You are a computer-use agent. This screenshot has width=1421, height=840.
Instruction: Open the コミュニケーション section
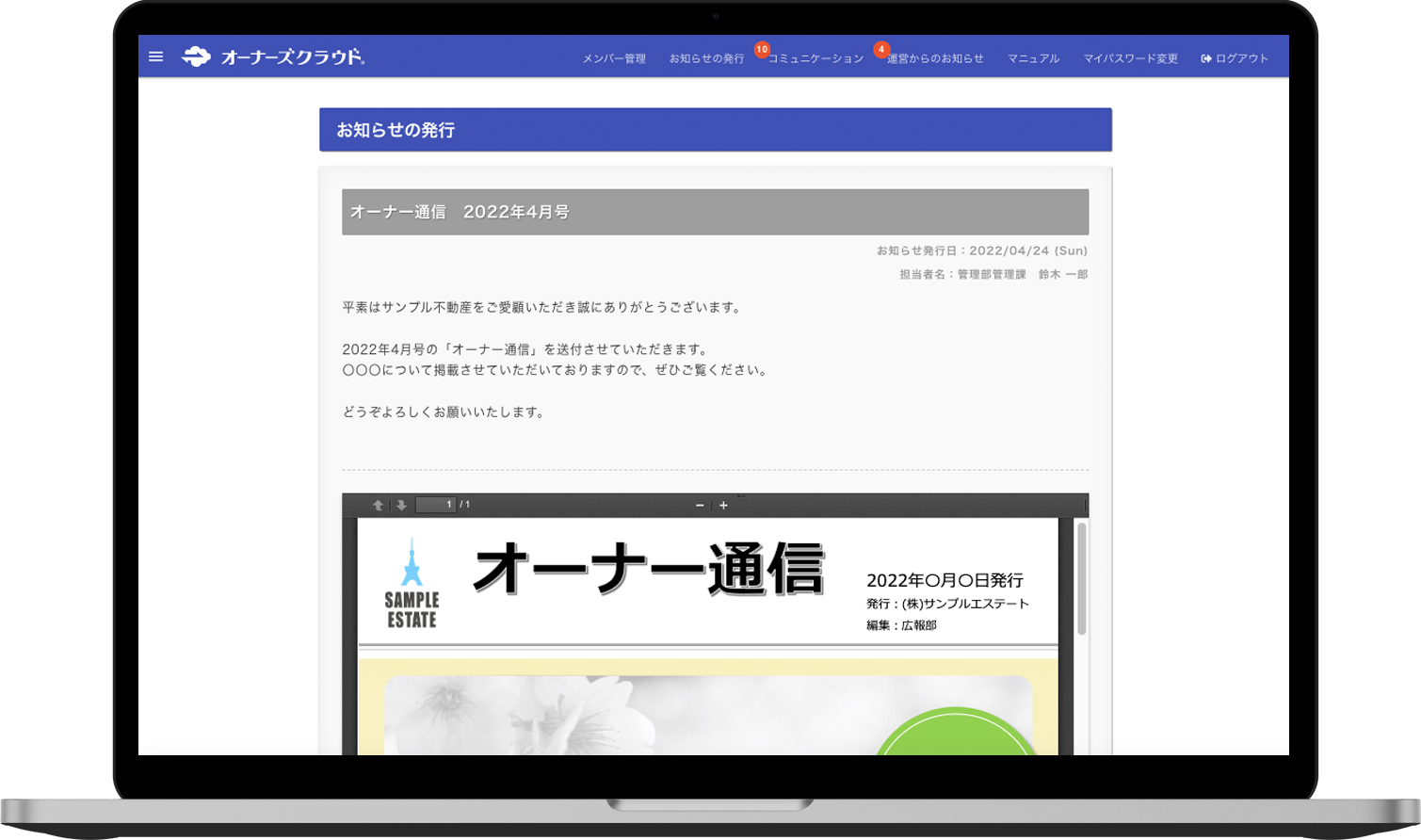click(815, 57)
